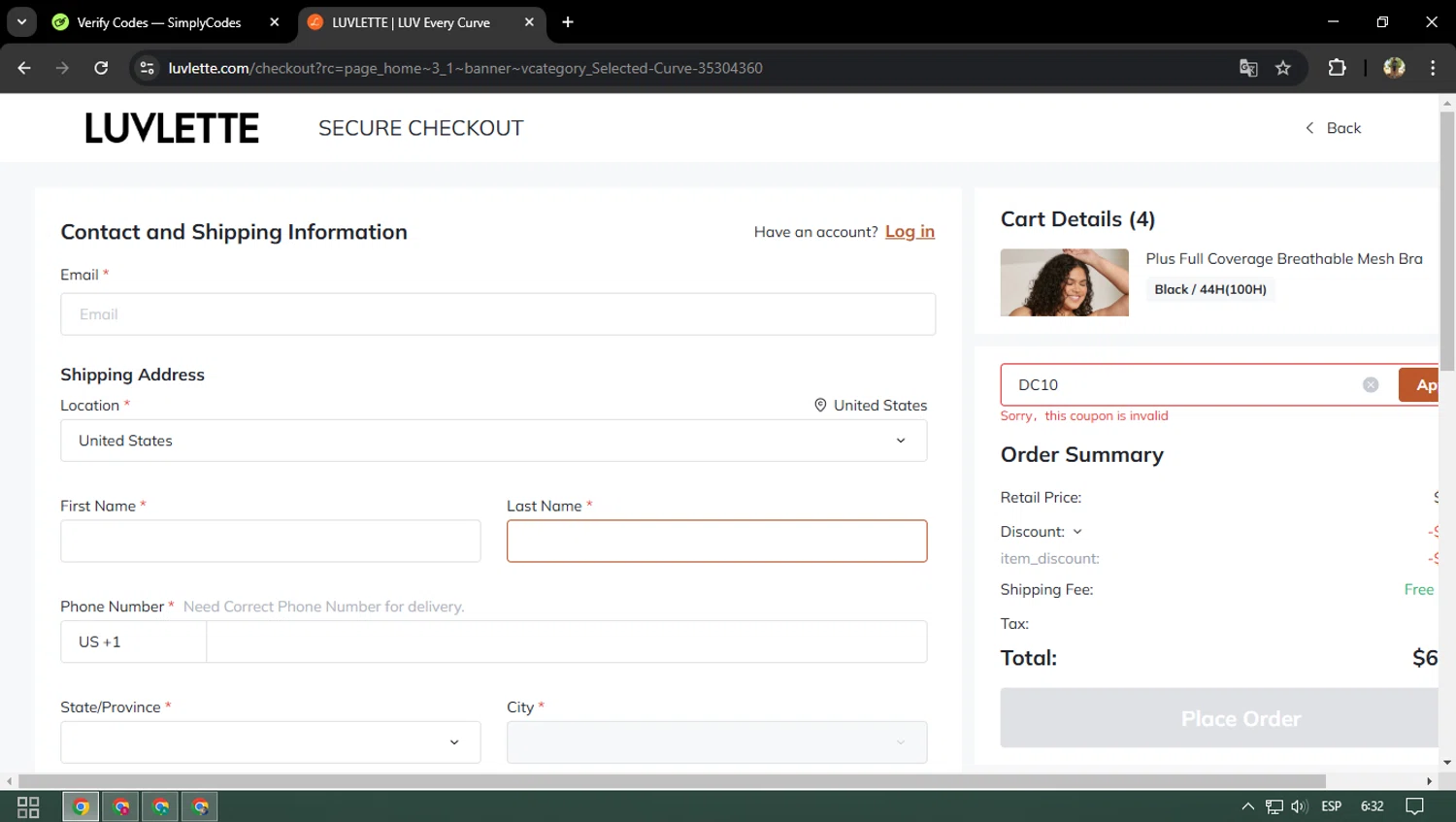Click the Log in link
Image resolution: width=1456 pixels, height=822 pixels.
[910, 231]
